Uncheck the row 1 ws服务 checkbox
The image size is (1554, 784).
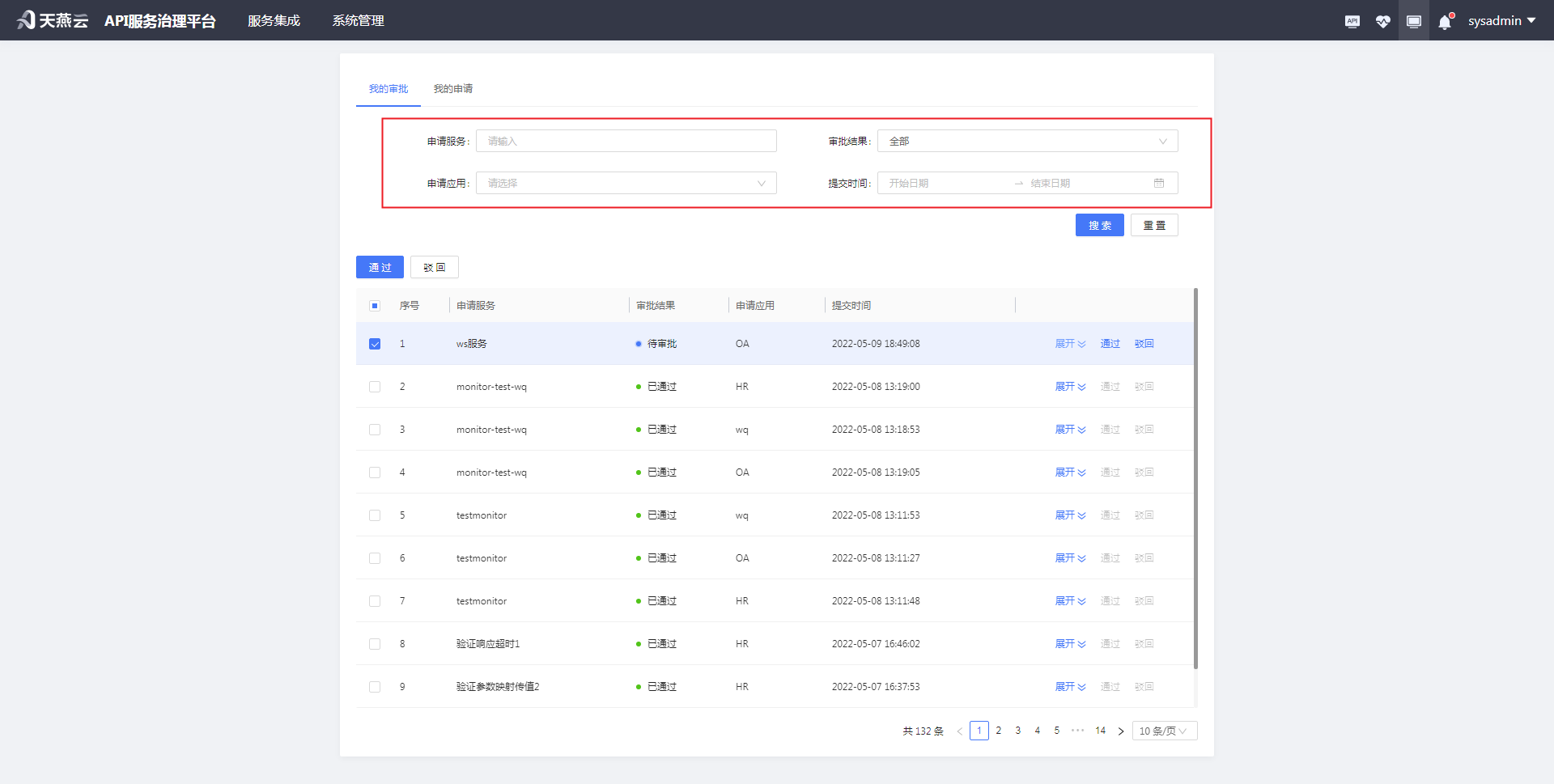click(375, 343)
